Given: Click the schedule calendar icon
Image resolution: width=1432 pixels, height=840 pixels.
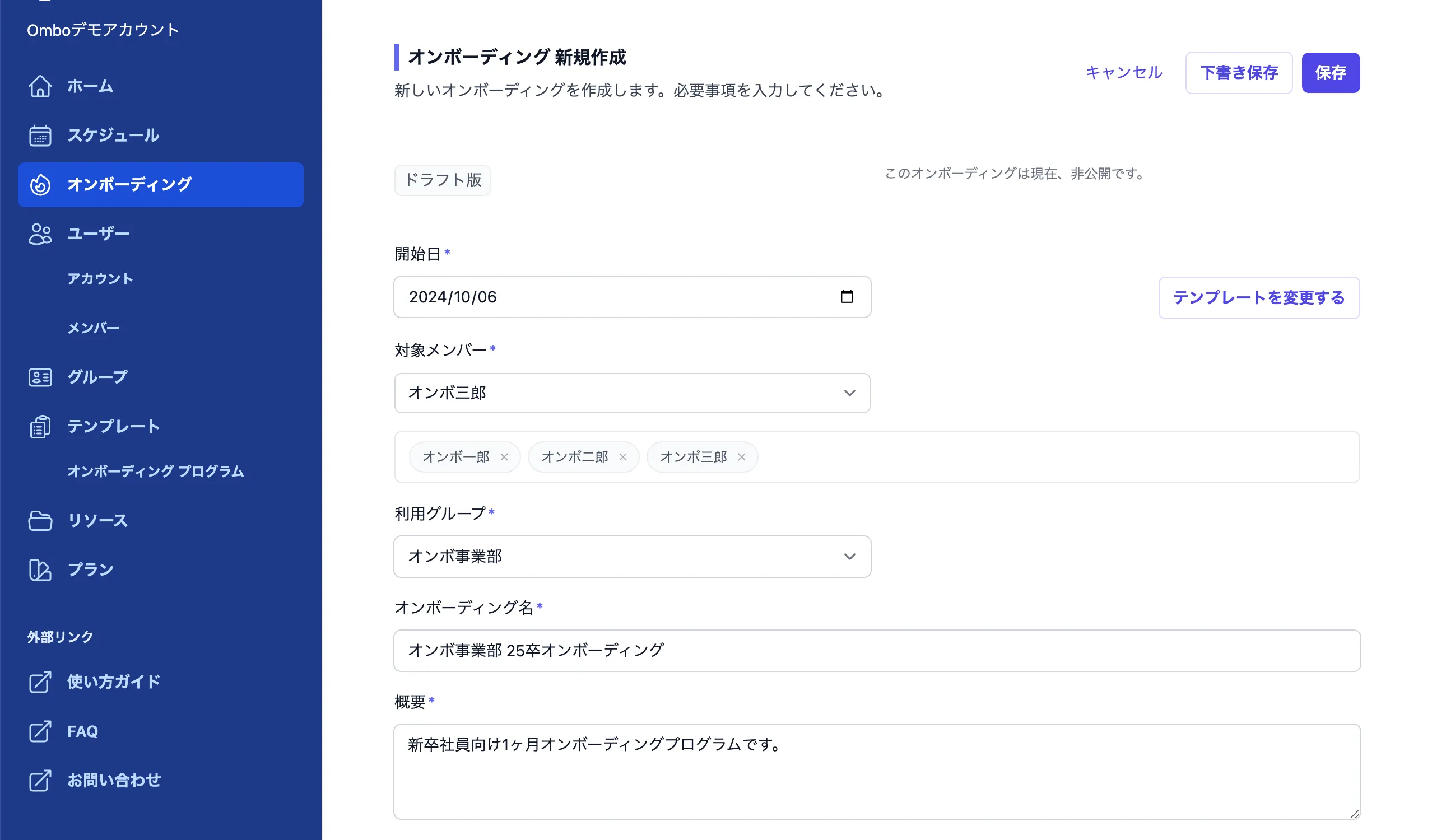Looking at the screenshot, I should pos(40,136).
